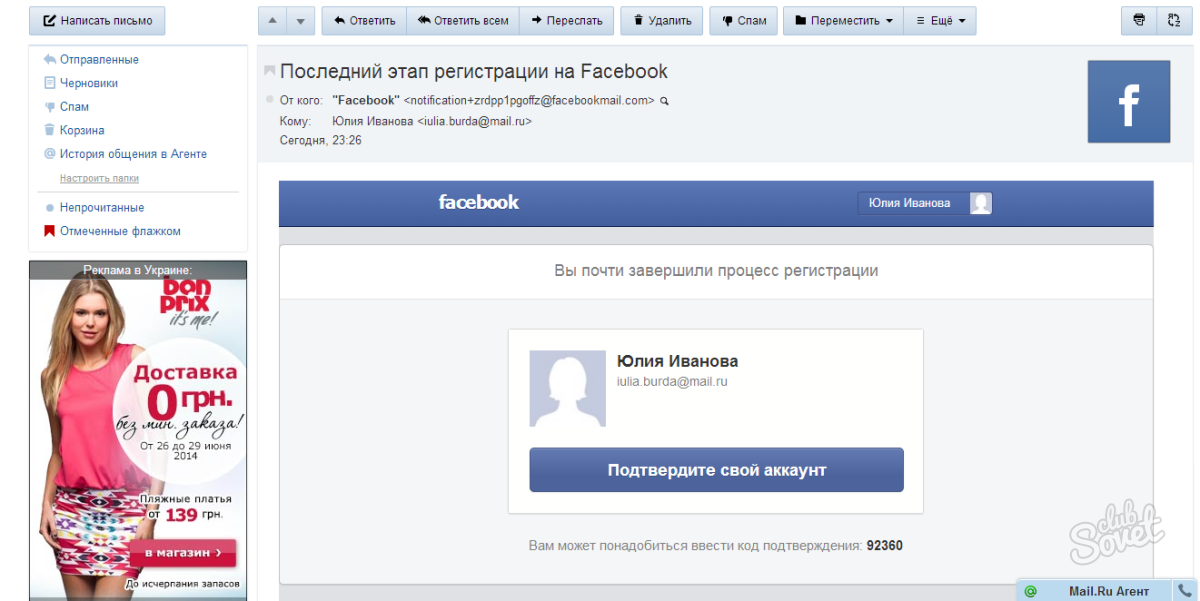Click Вы почти завершили процесс регистрации heading

pos(716,271)
